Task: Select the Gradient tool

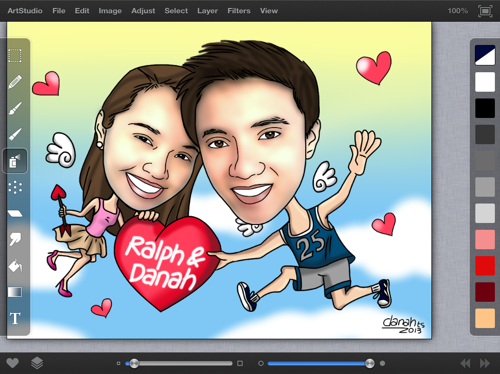Action: (15, 292)
